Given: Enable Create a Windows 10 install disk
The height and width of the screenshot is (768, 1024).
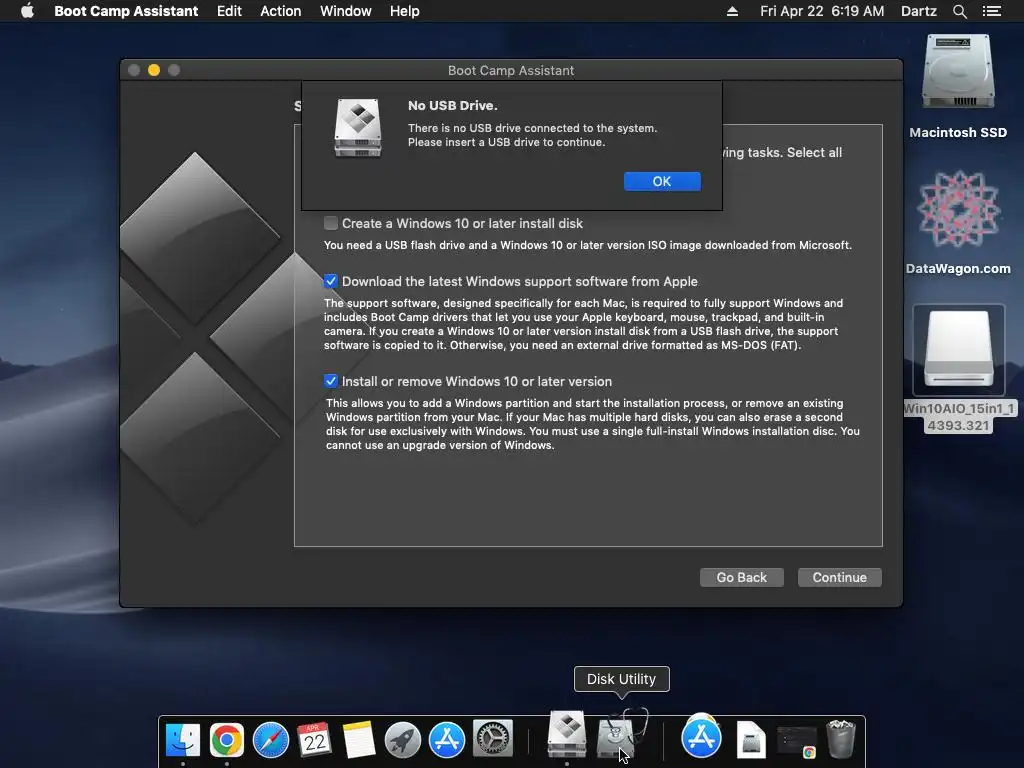Looking at the screenshot, I should tap(331, 223).
